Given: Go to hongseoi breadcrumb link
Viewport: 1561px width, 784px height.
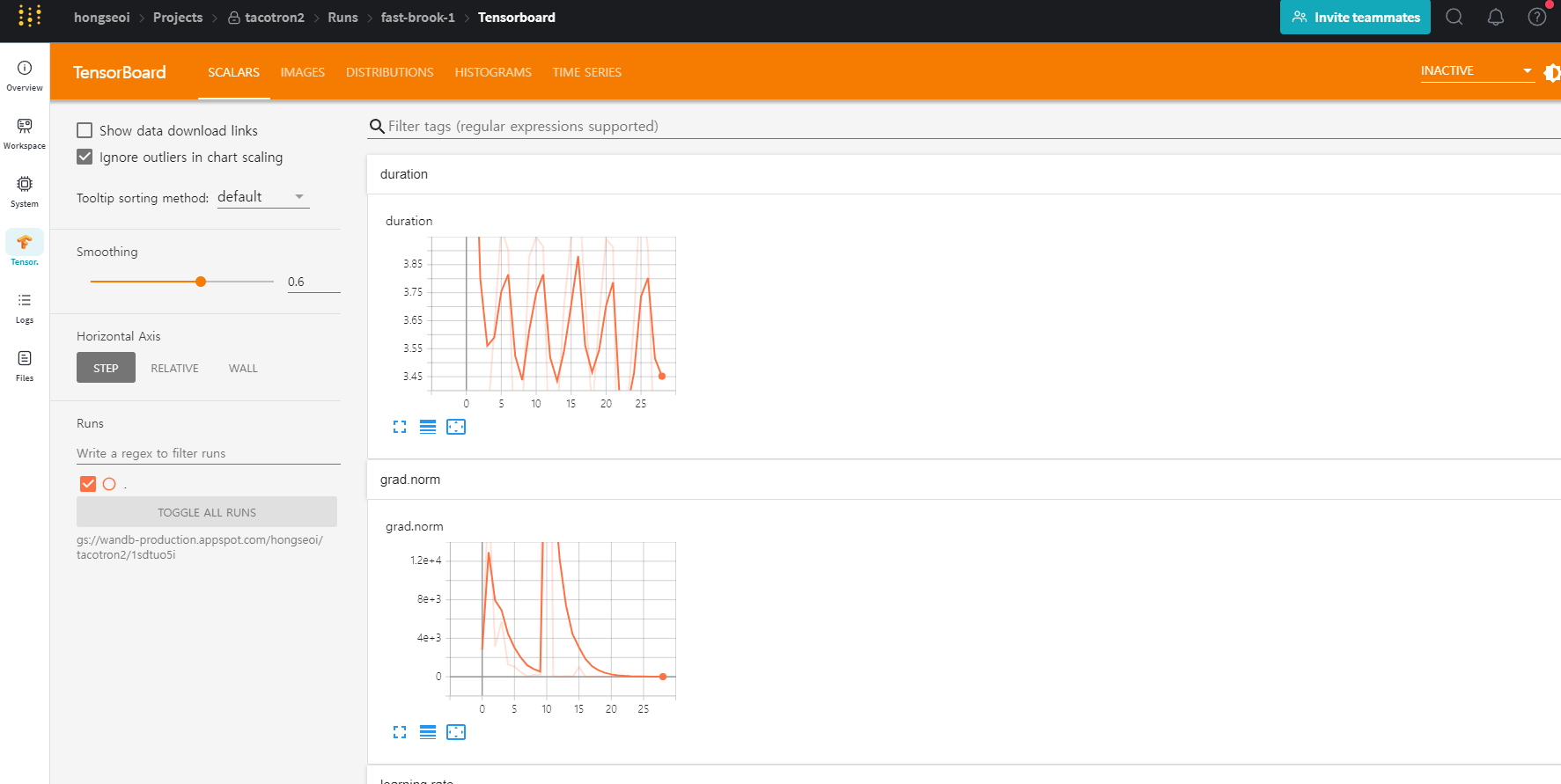Looking at the screenshot, I should [x=102, y=18].
